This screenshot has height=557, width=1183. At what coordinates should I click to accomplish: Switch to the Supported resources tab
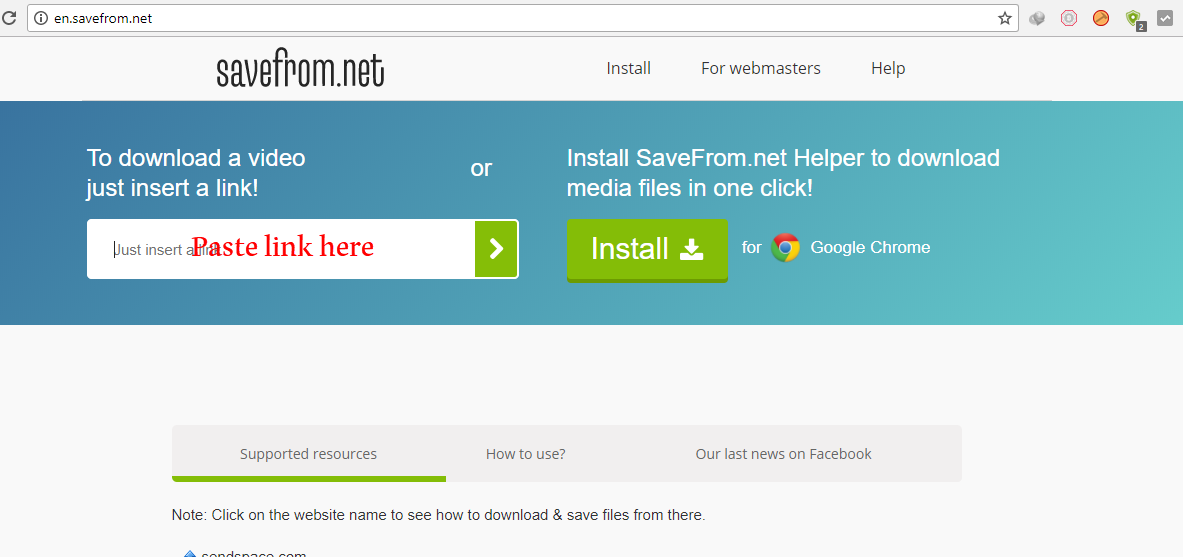(x=309, y=454)
